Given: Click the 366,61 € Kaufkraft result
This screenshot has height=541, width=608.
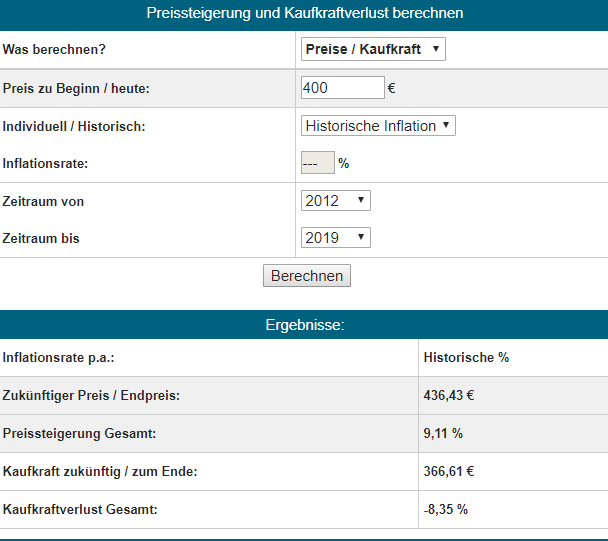Looking at the screenshot, I should click(448, 472).
